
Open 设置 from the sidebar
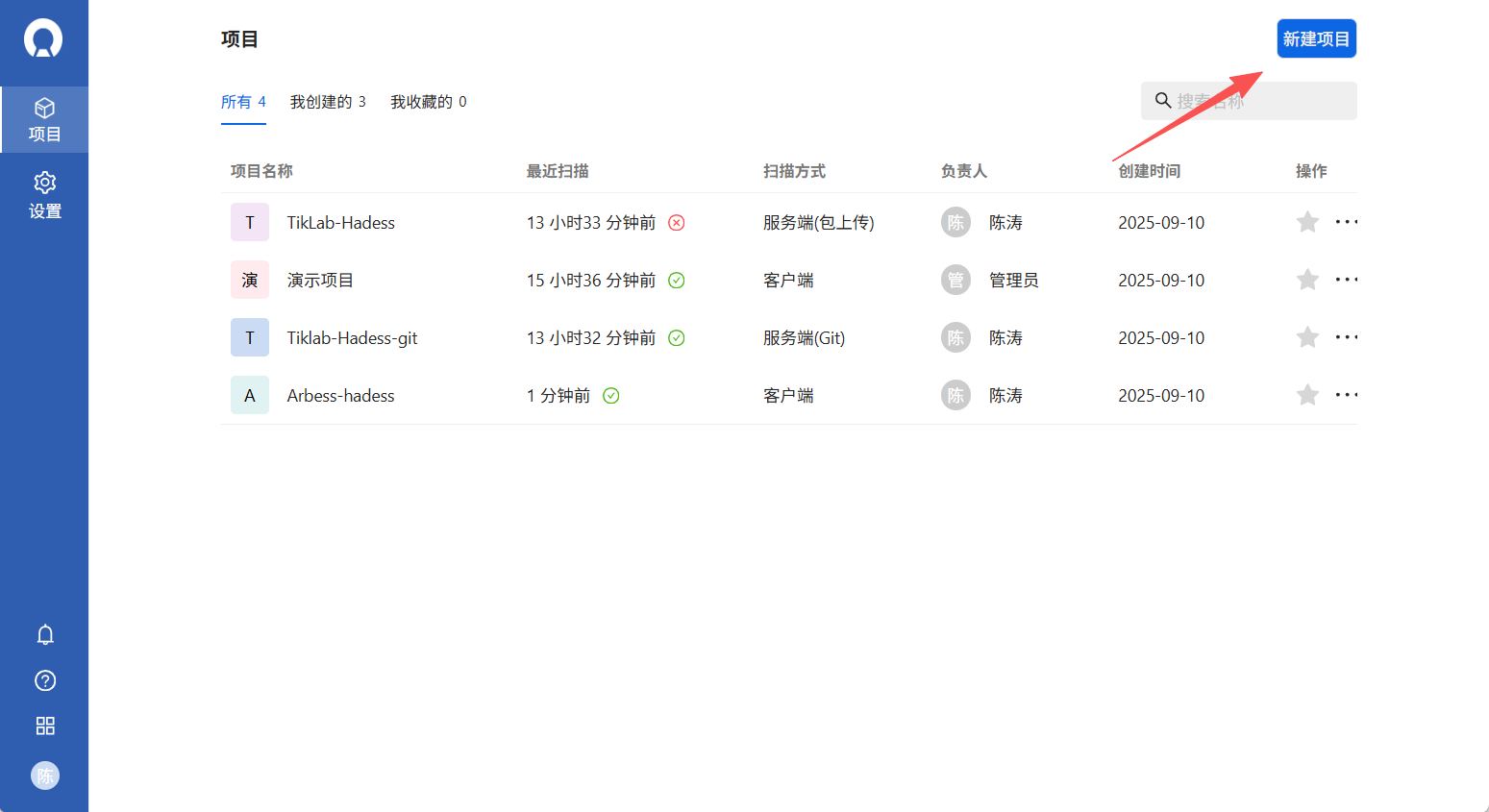coord(44,196)
